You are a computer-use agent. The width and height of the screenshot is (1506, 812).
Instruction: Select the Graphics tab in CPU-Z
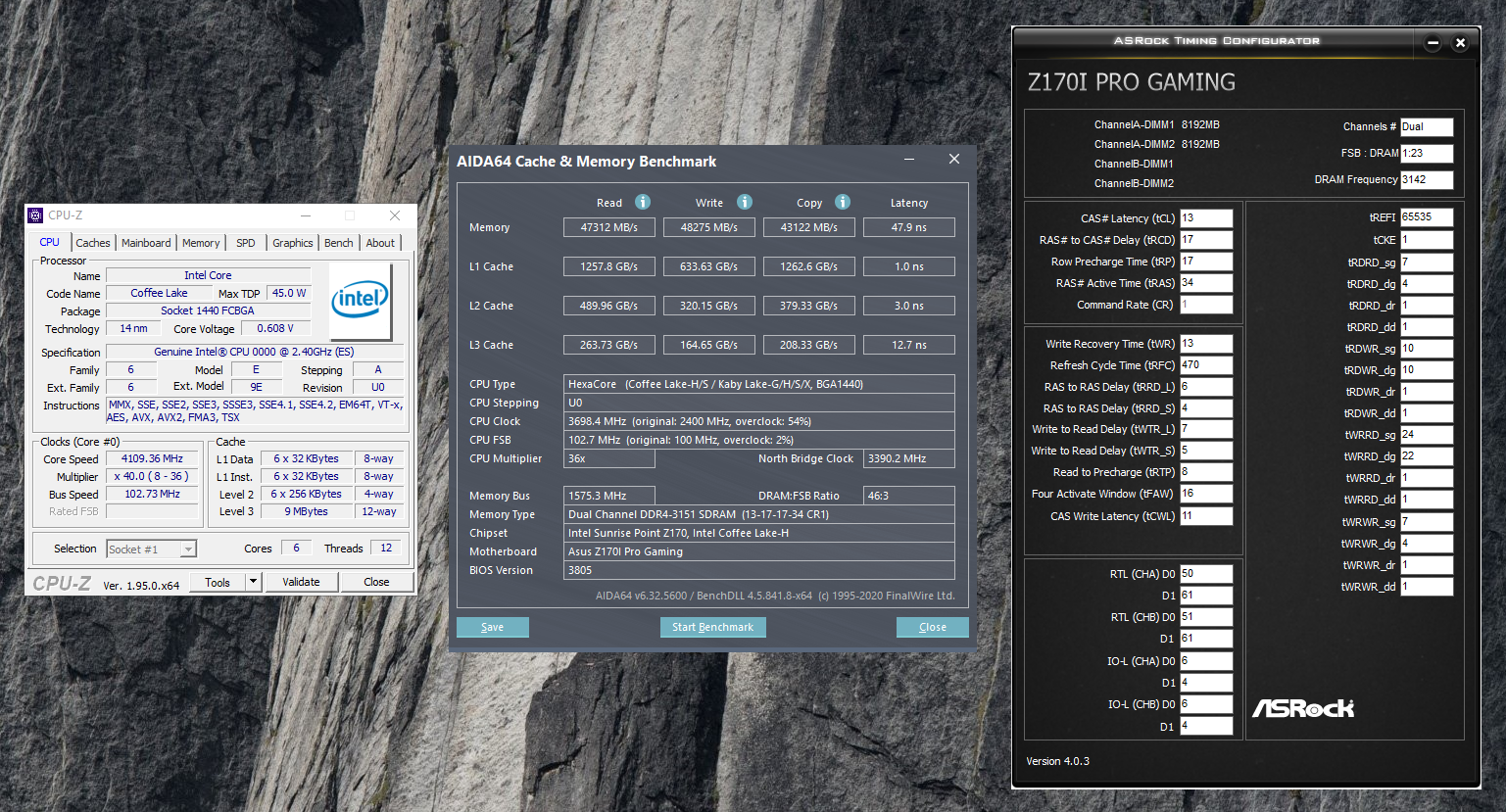pos(293,243)
